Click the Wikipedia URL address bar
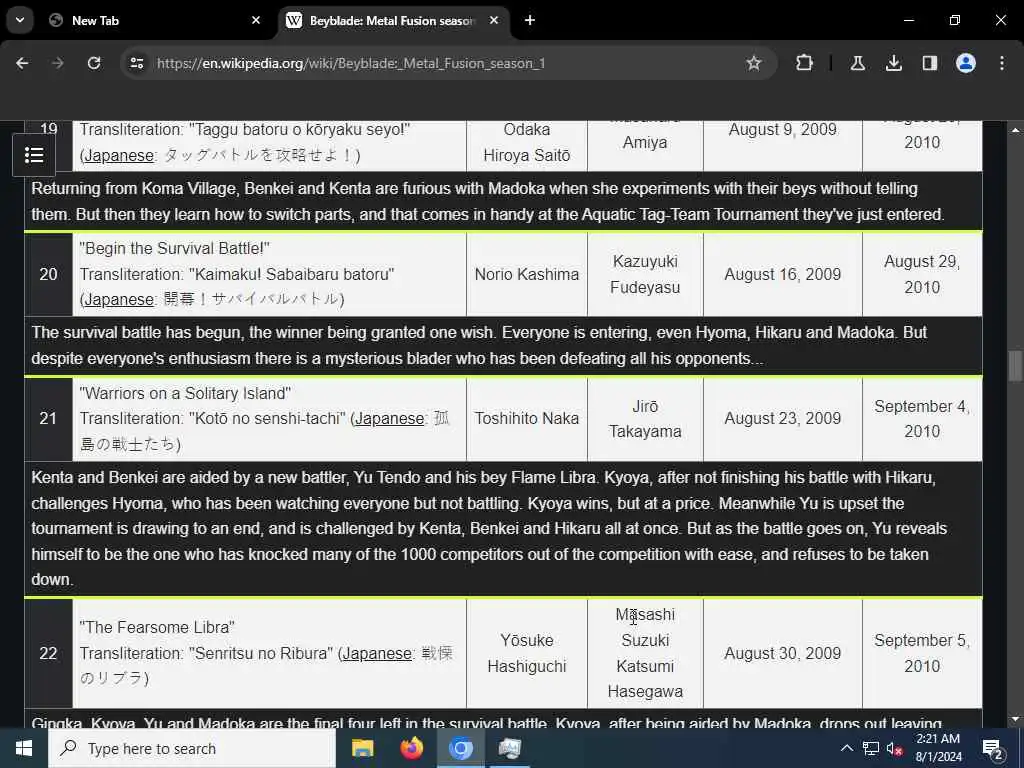This screenshot has width=1024, height=768. pos(351,63)
